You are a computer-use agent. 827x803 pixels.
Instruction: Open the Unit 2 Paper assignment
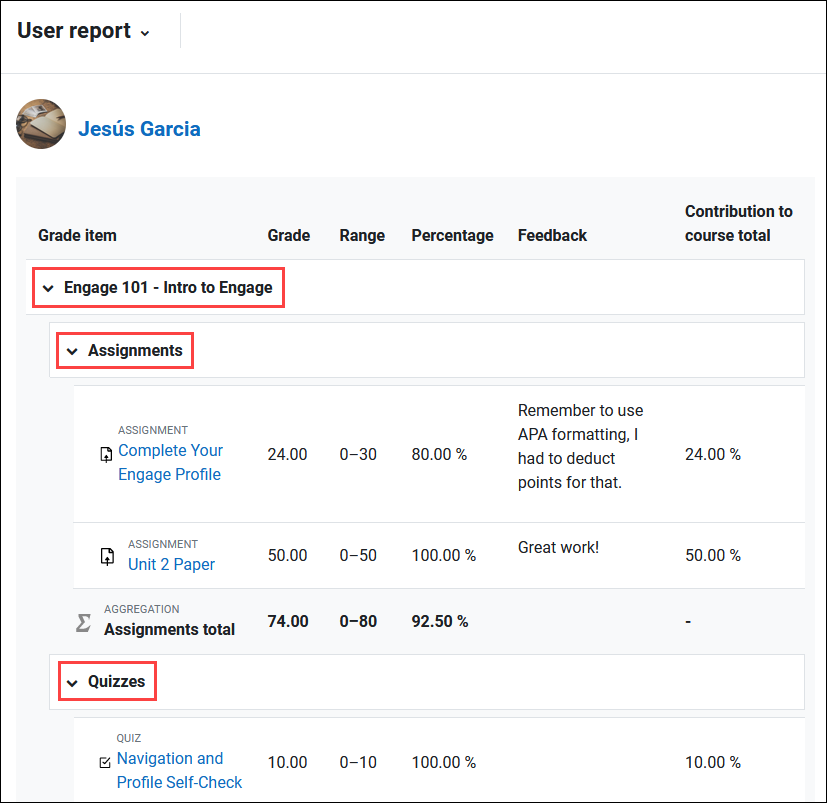point(170,564)
